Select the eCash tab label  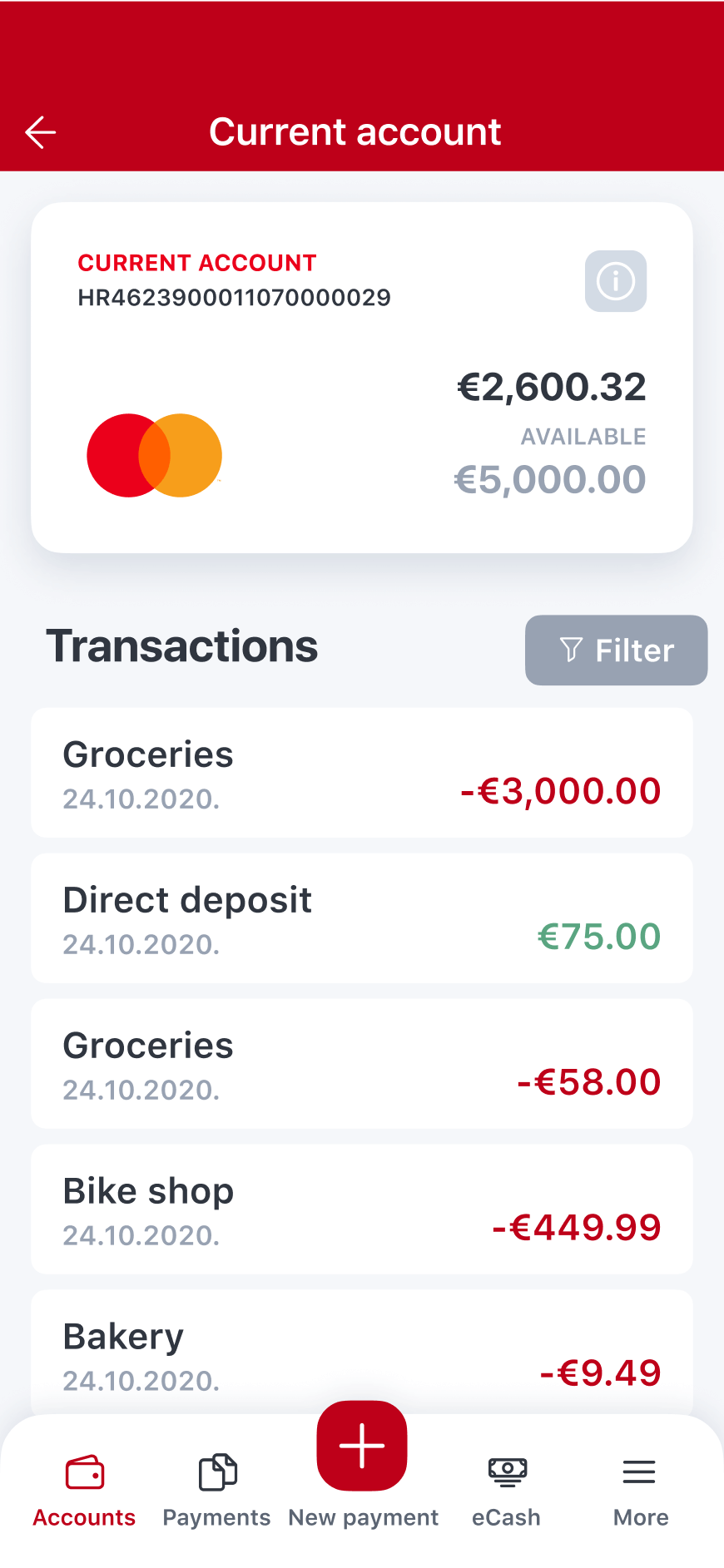click(506, 1518)
